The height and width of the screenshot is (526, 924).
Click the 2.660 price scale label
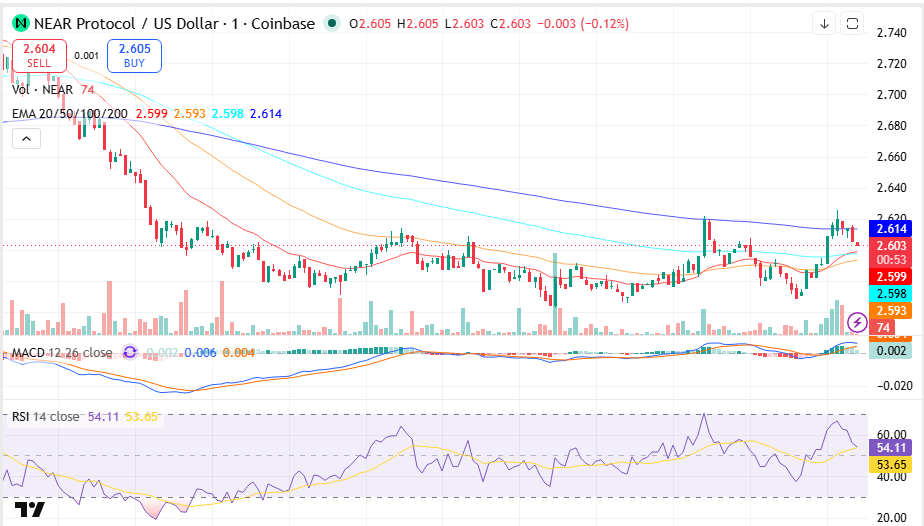pos(892,156)
